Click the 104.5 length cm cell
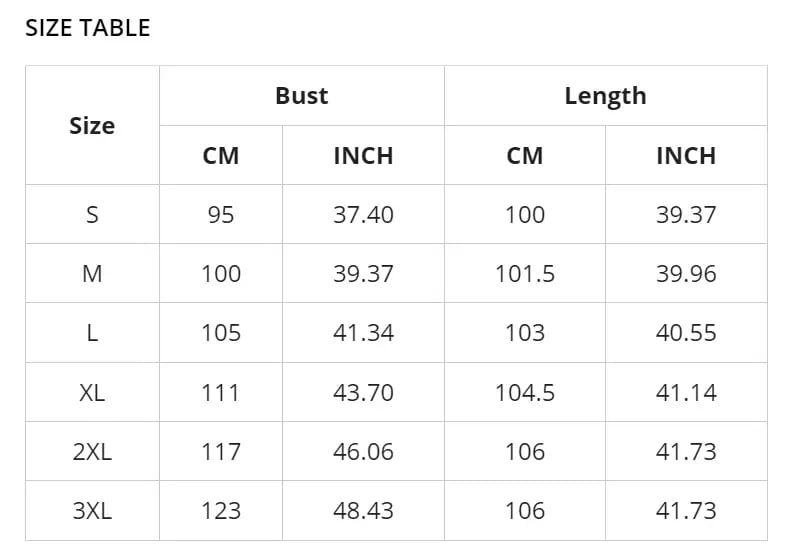This screenshot has height=556, width=785. [x=525, y=392]
